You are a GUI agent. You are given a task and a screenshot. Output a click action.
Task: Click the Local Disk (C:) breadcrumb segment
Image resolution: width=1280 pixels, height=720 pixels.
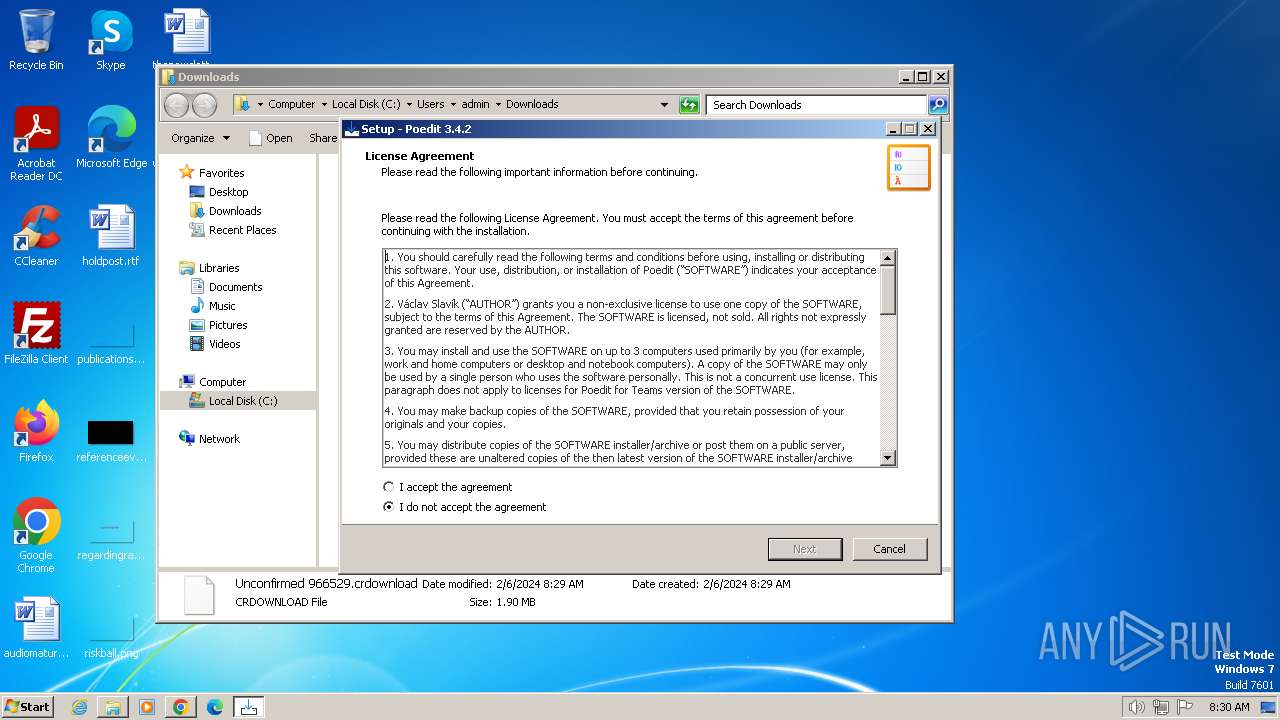pyautogui.click(x=366, y=104)
